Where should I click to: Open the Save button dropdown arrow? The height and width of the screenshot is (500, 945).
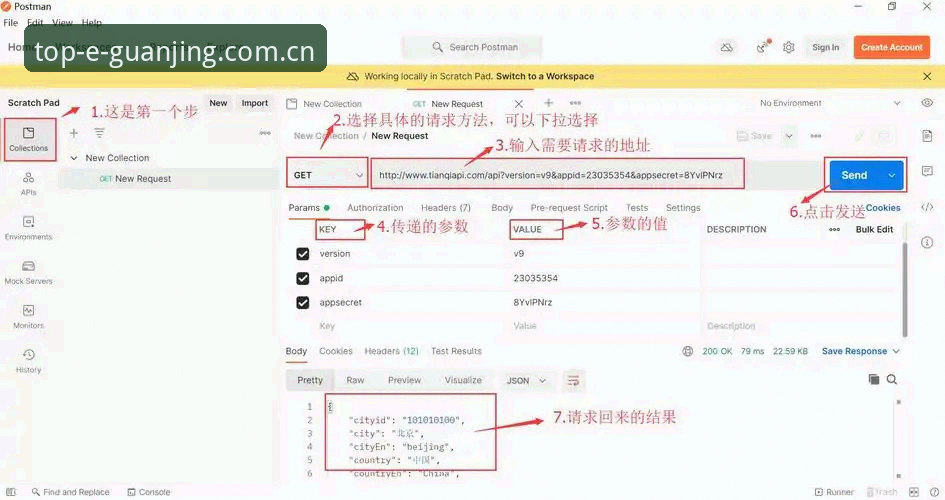[x=788, y=136]
